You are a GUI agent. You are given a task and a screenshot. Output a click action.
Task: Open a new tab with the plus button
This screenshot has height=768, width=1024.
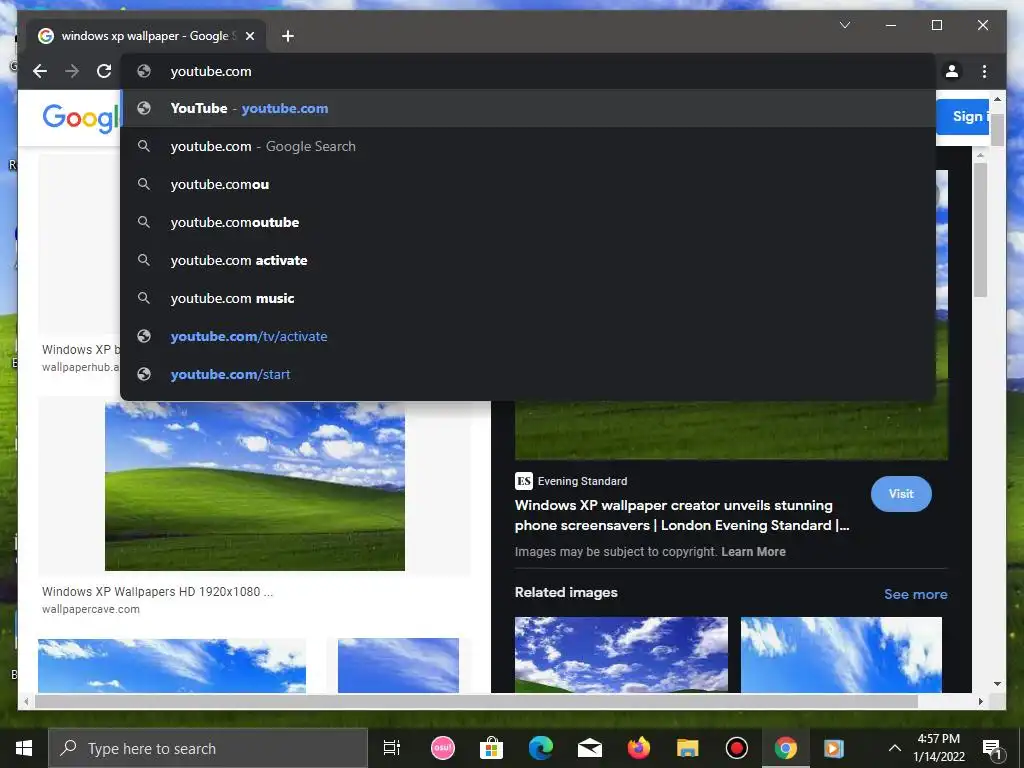(287, 36)
